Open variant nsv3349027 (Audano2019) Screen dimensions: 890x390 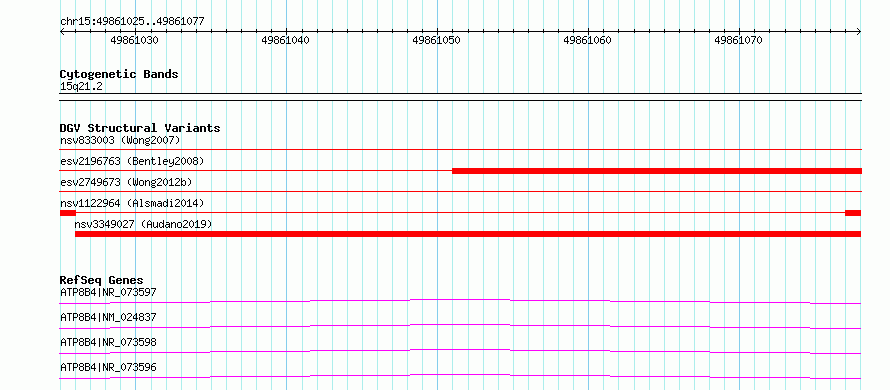(x=143, y=224)
